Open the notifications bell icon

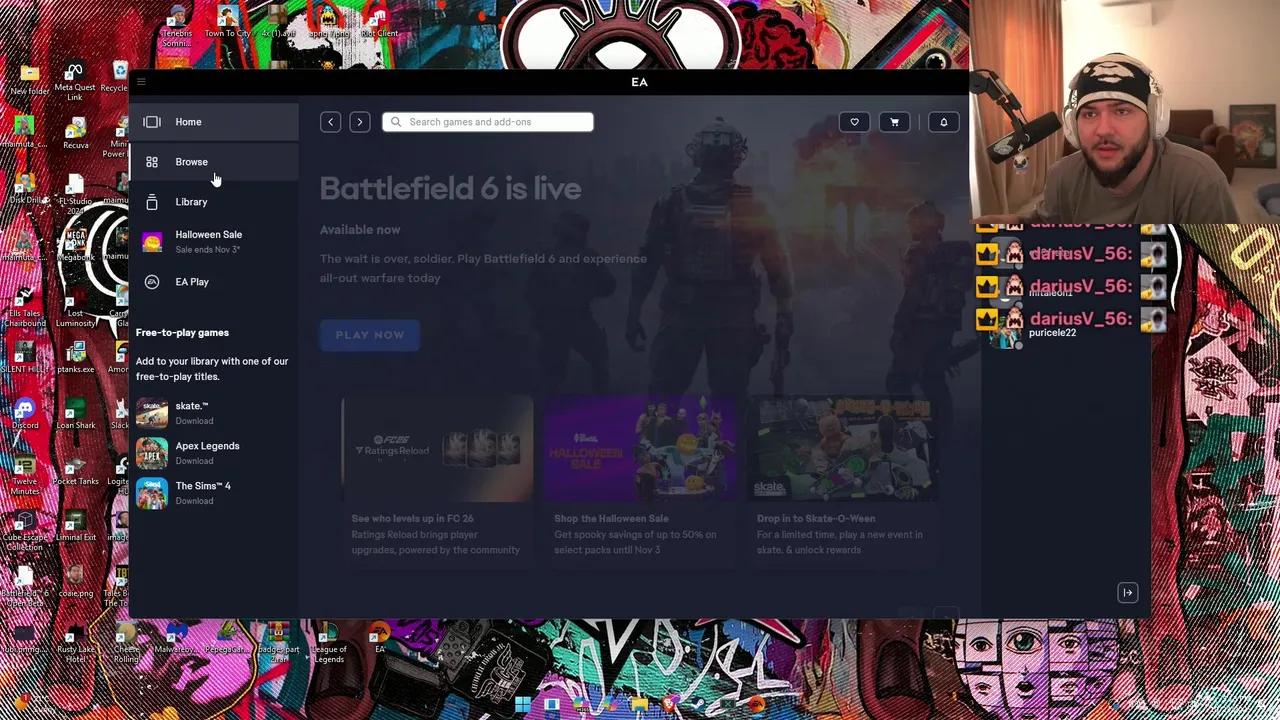coord(943,122)
